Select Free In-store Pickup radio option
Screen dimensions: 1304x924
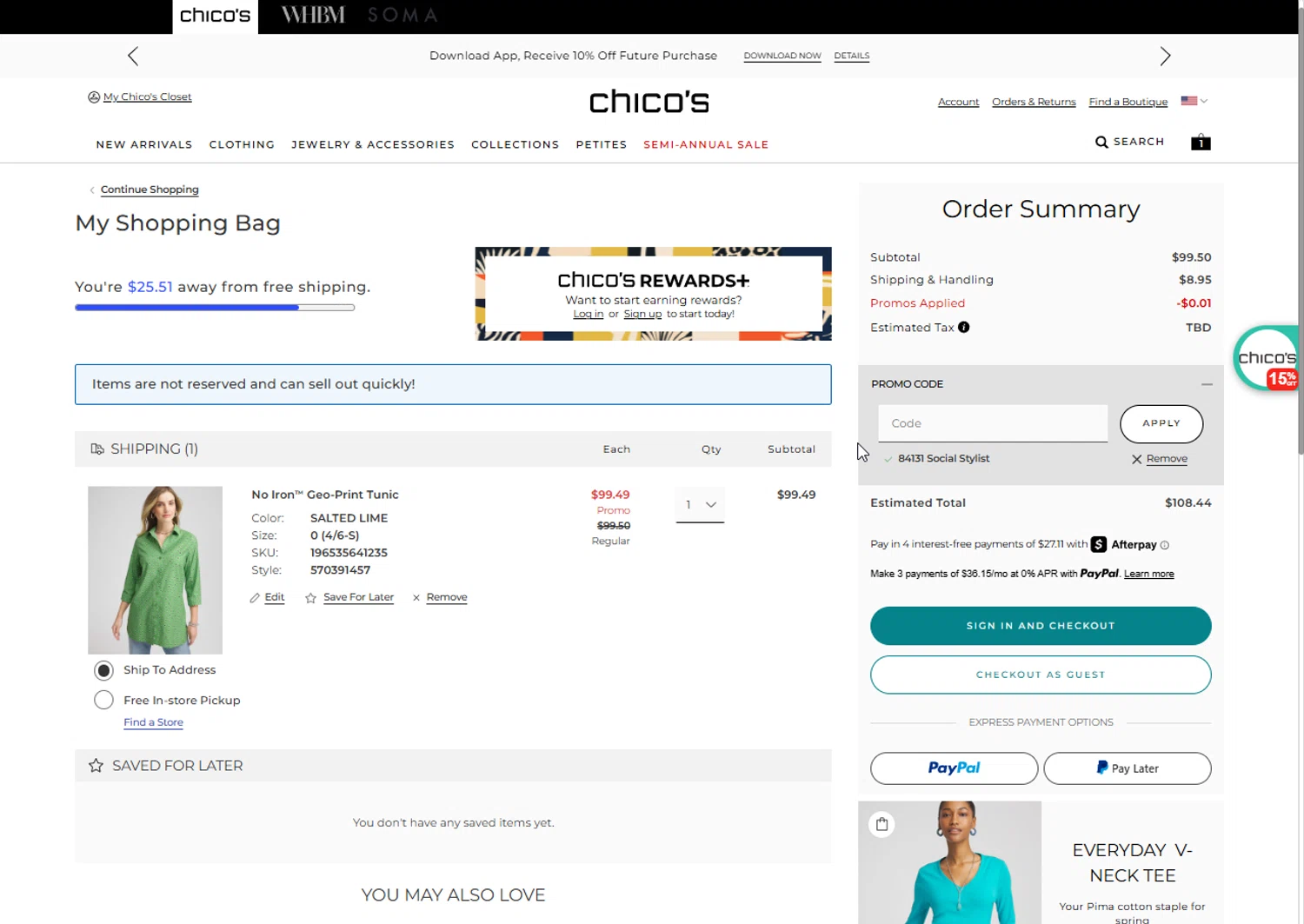pyautogui.click(x=103, y=700)
